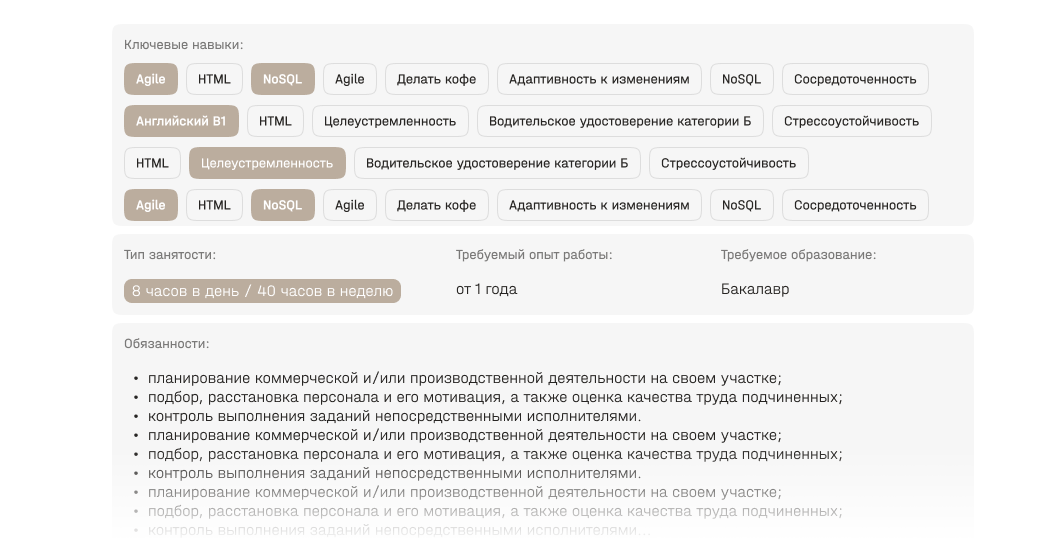
Task: Click the 8 часов в день employment badge
Action: 262,291
